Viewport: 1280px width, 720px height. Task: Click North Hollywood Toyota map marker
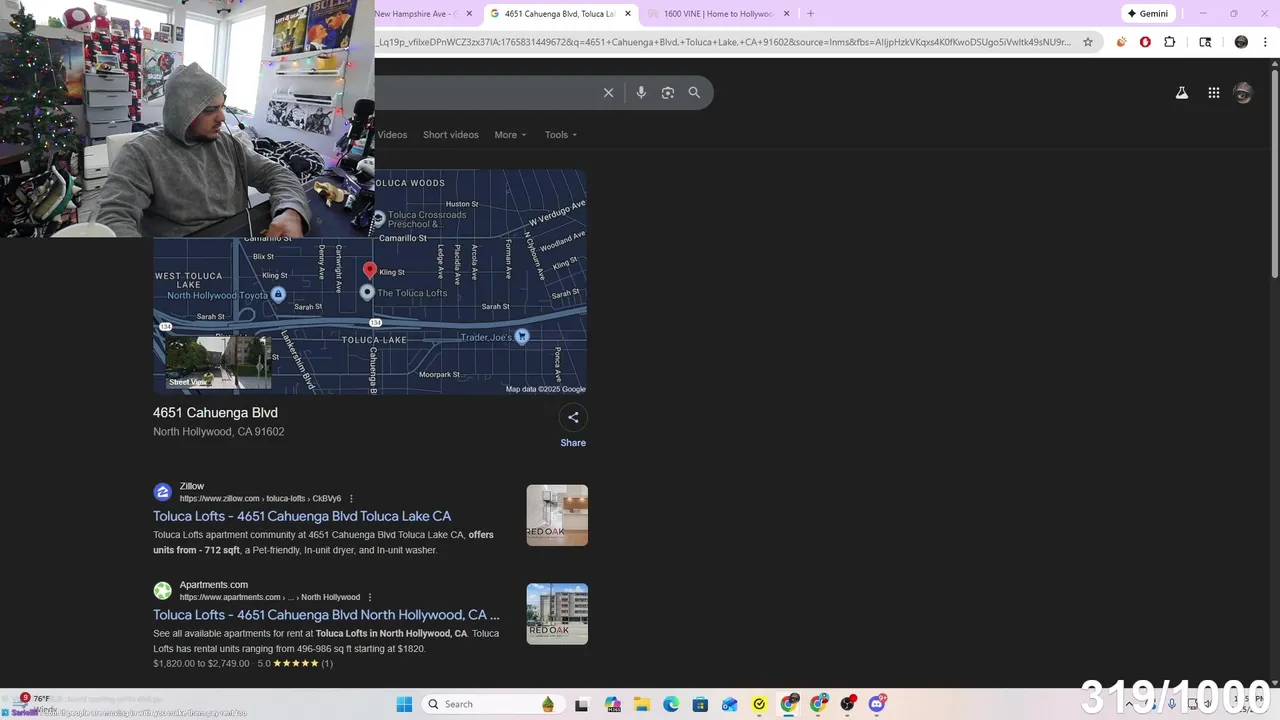point(278,294)
